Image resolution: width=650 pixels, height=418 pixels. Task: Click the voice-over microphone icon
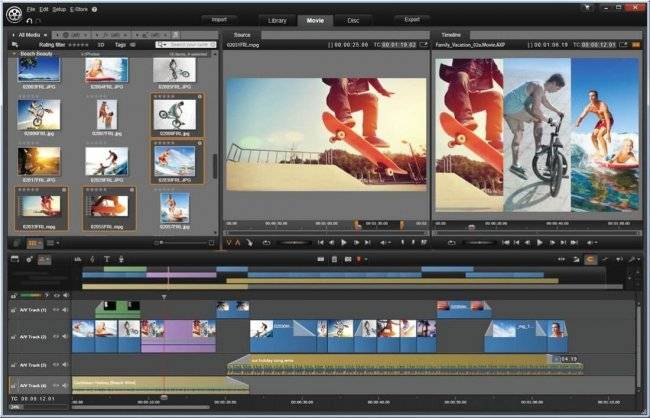(x=121, y=259)
